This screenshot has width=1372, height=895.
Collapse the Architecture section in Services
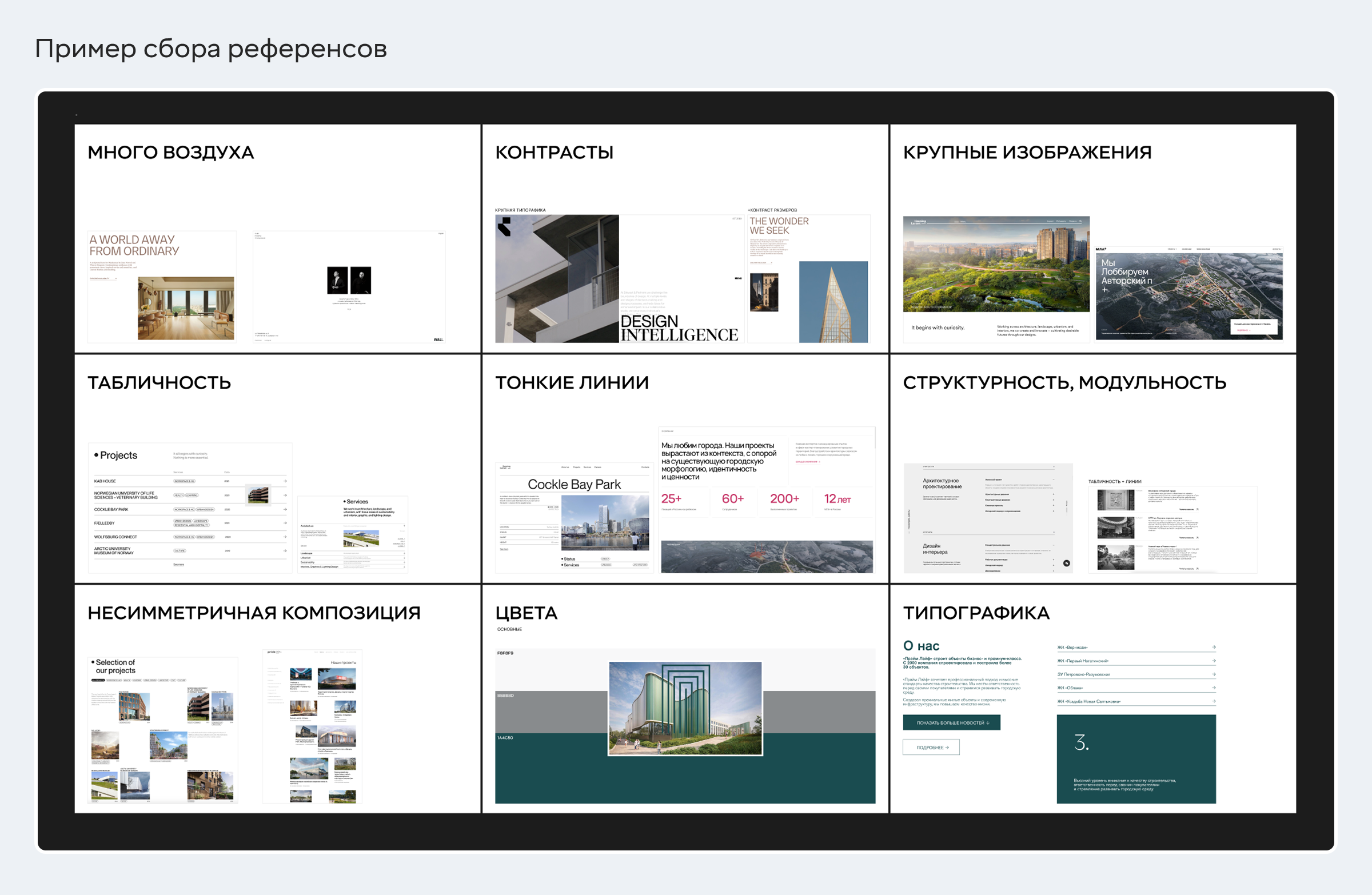pos(404,526)
